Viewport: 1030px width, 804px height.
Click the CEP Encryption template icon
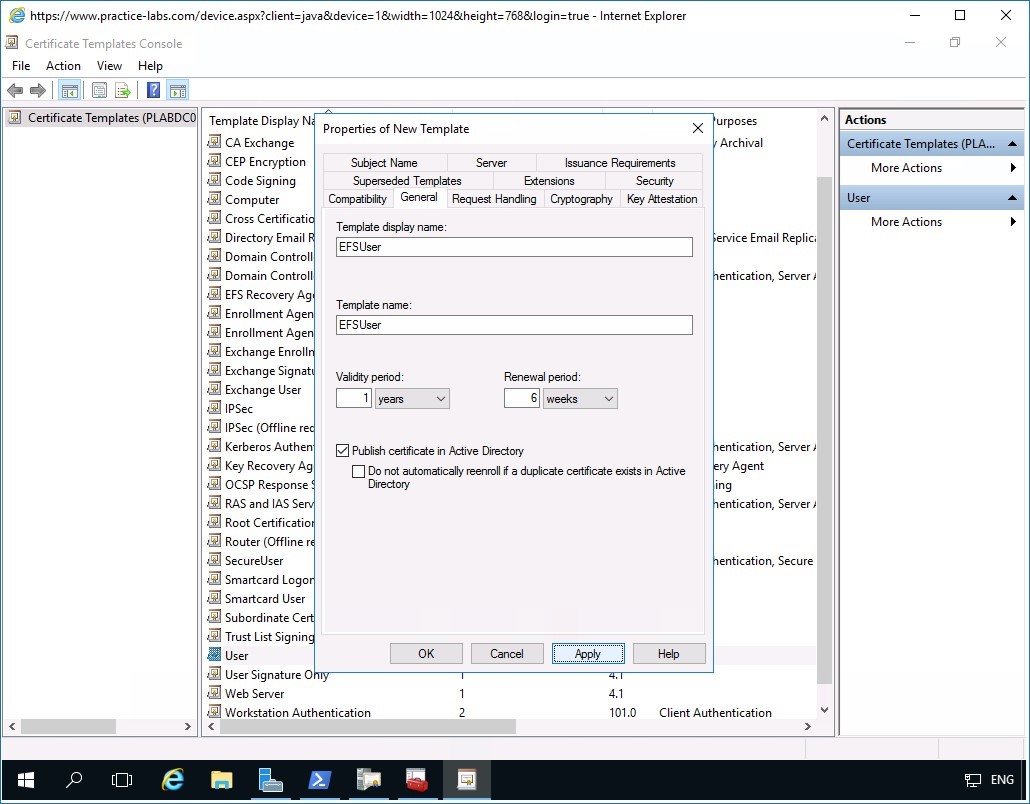pyautogui.click(x=214, y=161)
